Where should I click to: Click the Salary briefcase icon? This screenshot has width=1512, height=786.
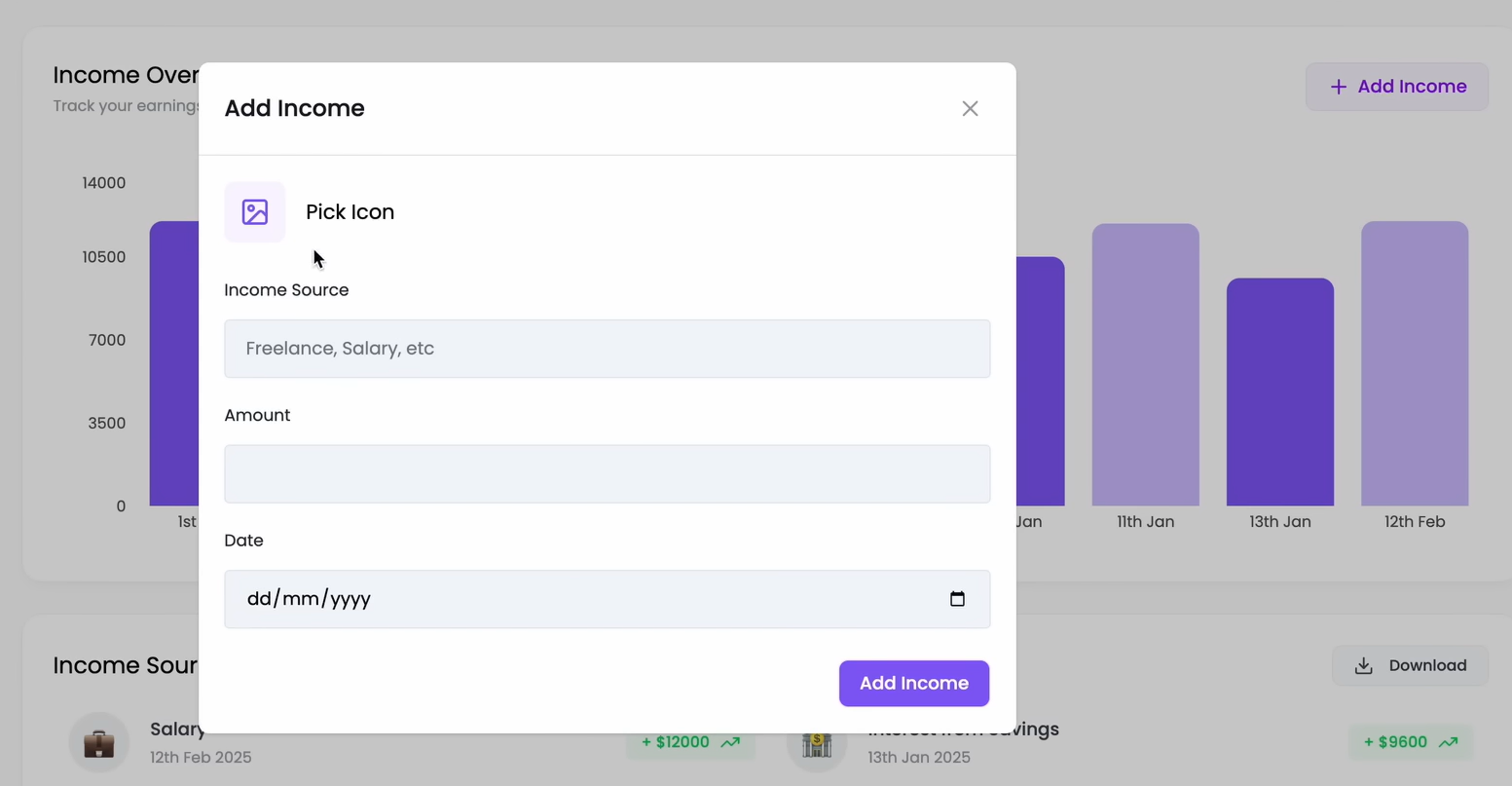98,743
